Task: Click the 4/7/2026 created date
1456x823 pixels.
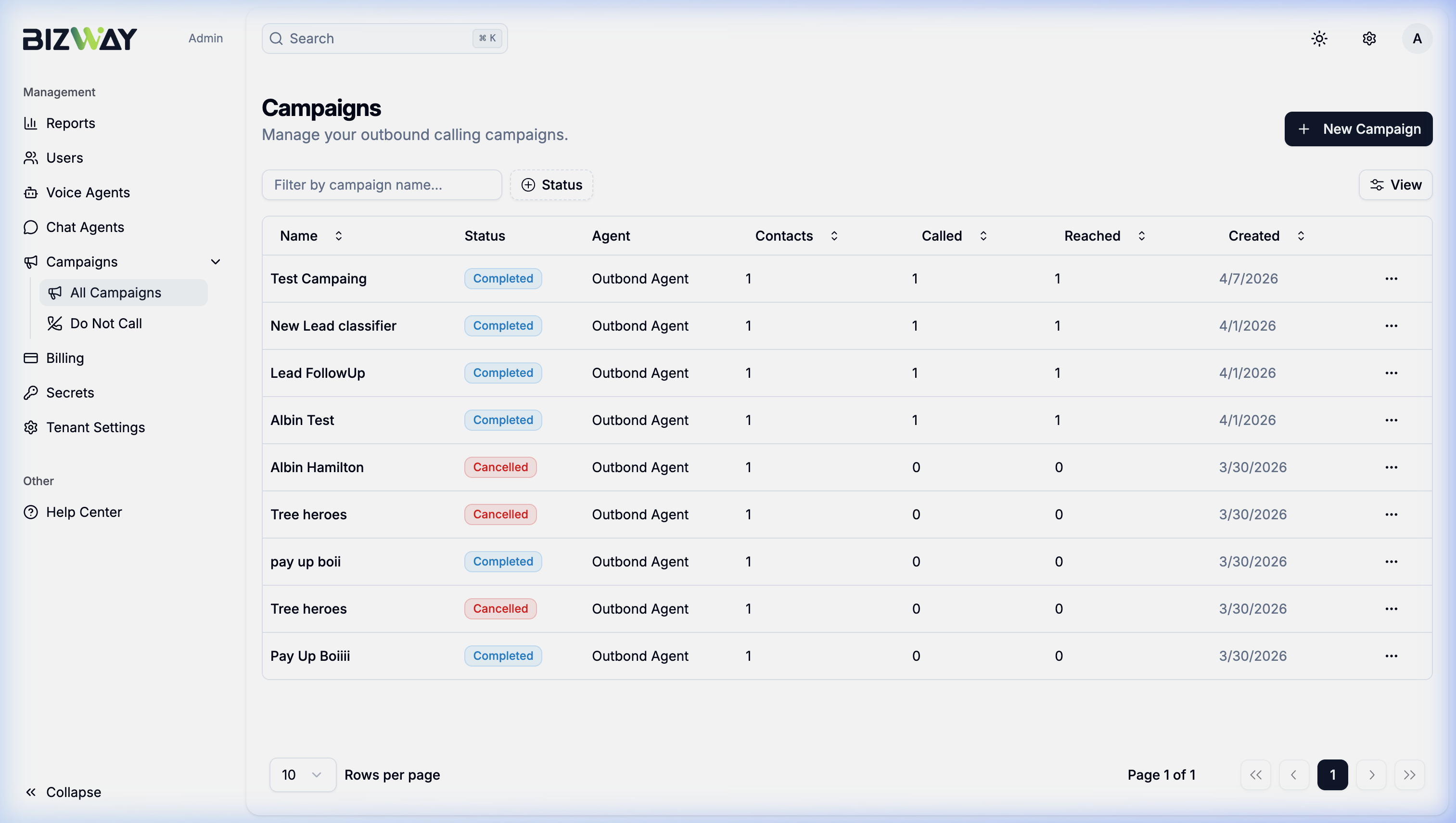Action: [1249, 279]
